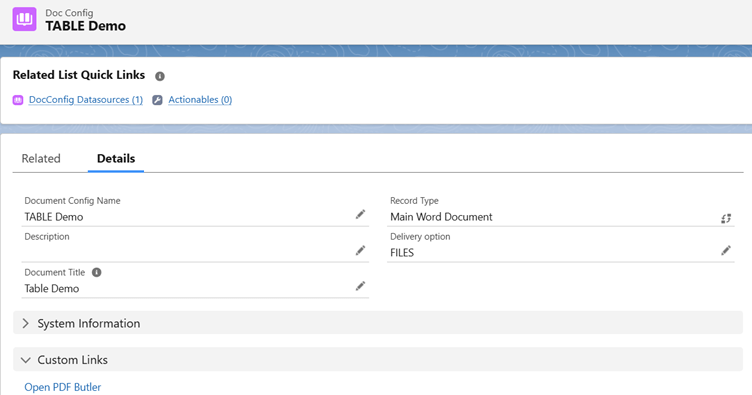Click the FILES delivery option value
The image size is (752, 395).
(402, 253)
